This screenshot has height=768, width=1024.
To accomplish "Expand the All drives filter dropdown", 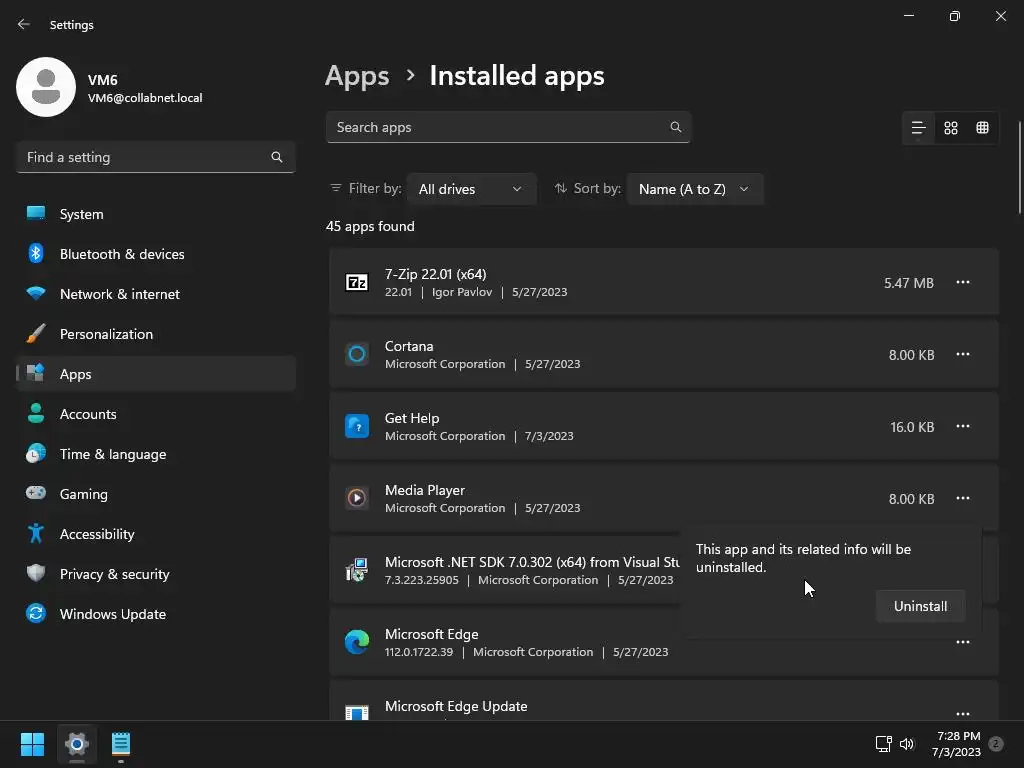I will (471, 189).
